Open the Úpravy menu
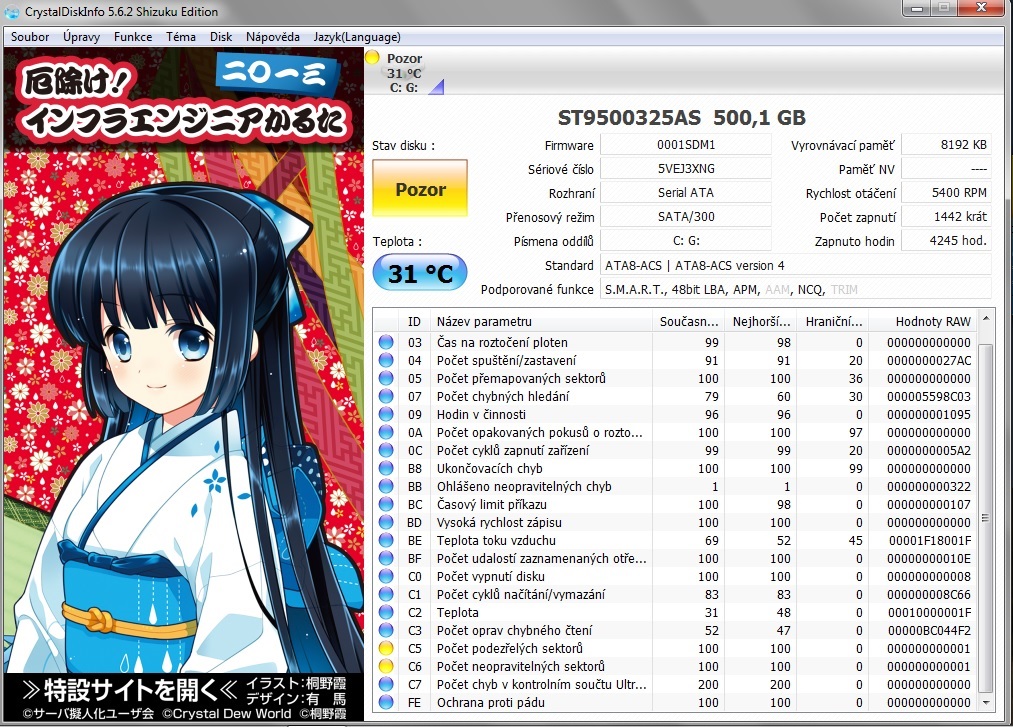The height and width of the screenshot is (727, 1013). tap(81, 37)
